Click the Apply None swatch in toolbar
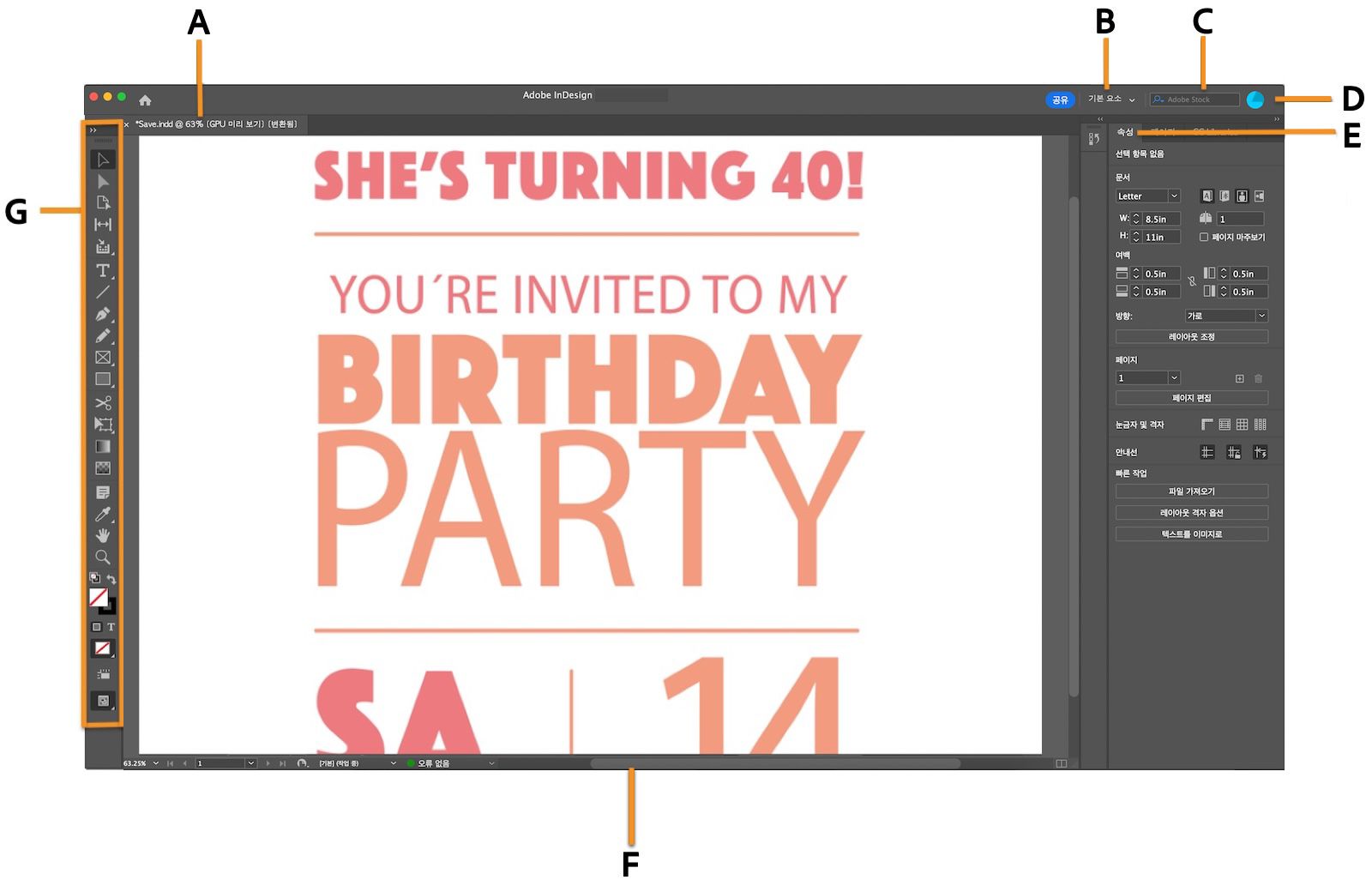The width and height of the screenshot is (1372, 886). tap(103, 648)
